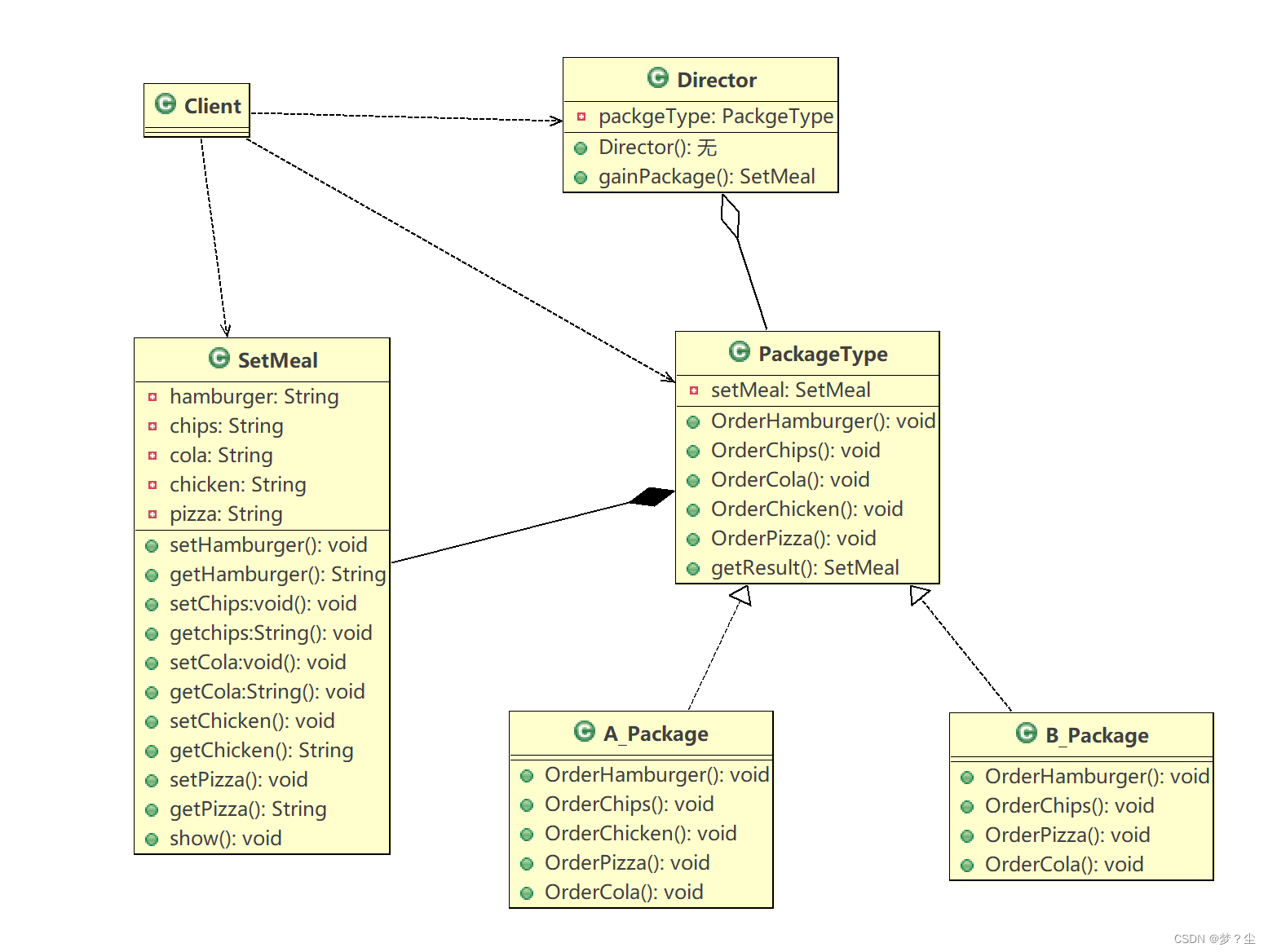Image resolution: width=1268 pixels, height=952 pixels.
Task: Click the 'setMeal: SetMeal' field text
Action: click(x=791, y=390)
